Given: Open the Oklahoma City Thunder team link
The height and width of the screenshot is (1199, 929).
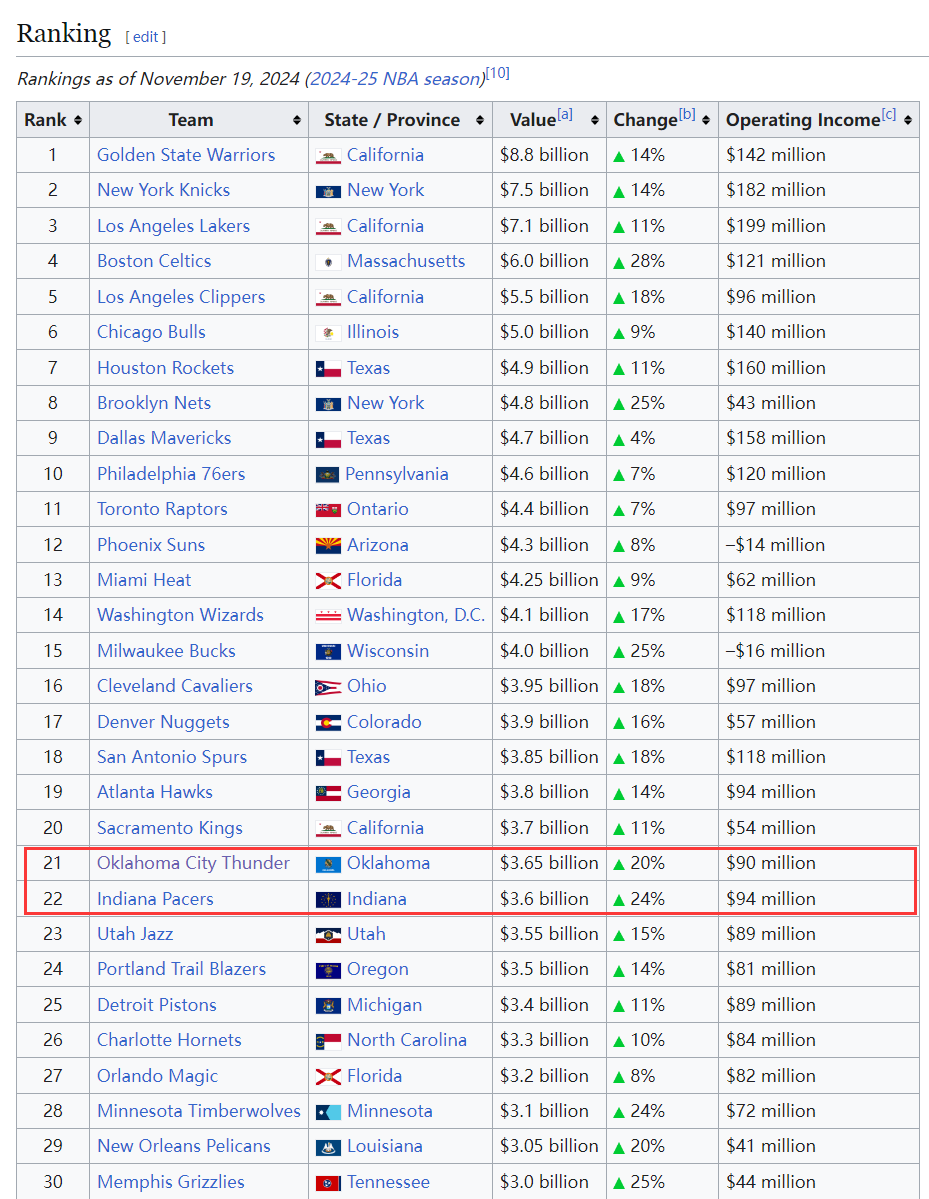Looking at the screenshot, I should pyautogui.click(x=193, y=863).
